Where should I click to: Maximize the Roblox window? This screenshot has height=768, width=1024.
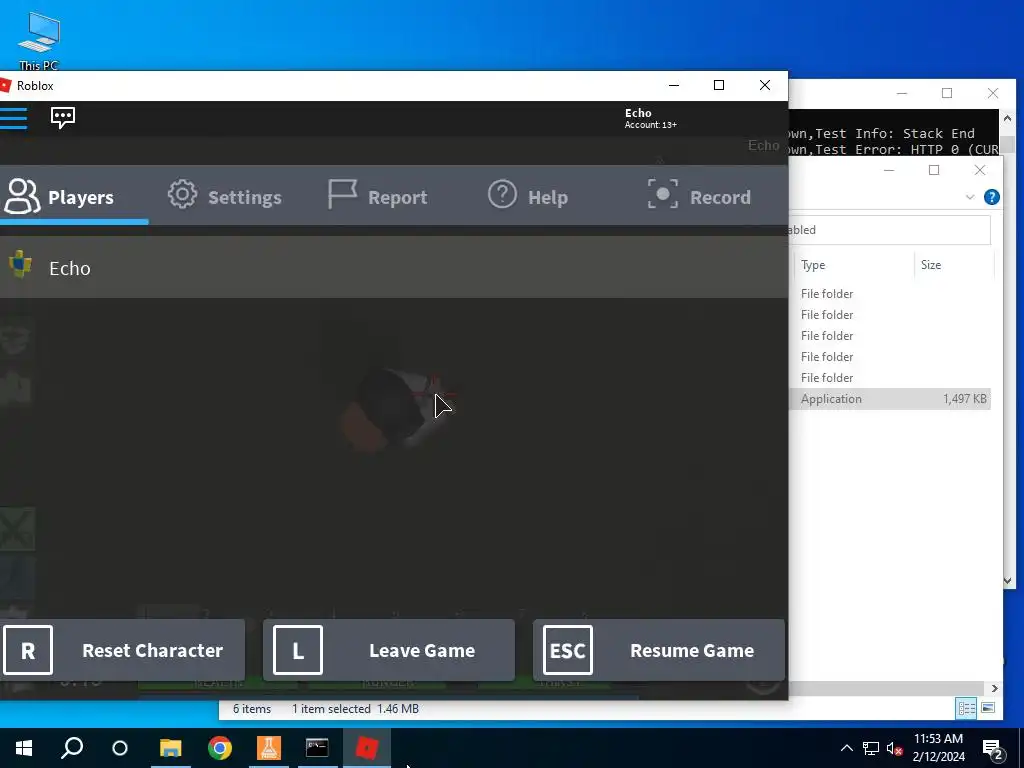719,86
